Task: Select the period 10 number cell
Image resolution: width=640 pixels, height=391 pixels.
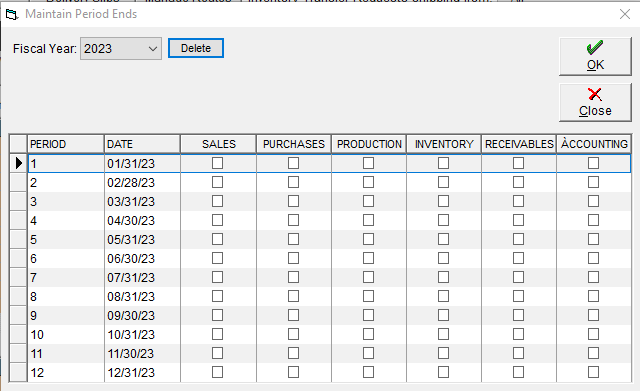Action: pyautogui.click(x=66, y=335)
